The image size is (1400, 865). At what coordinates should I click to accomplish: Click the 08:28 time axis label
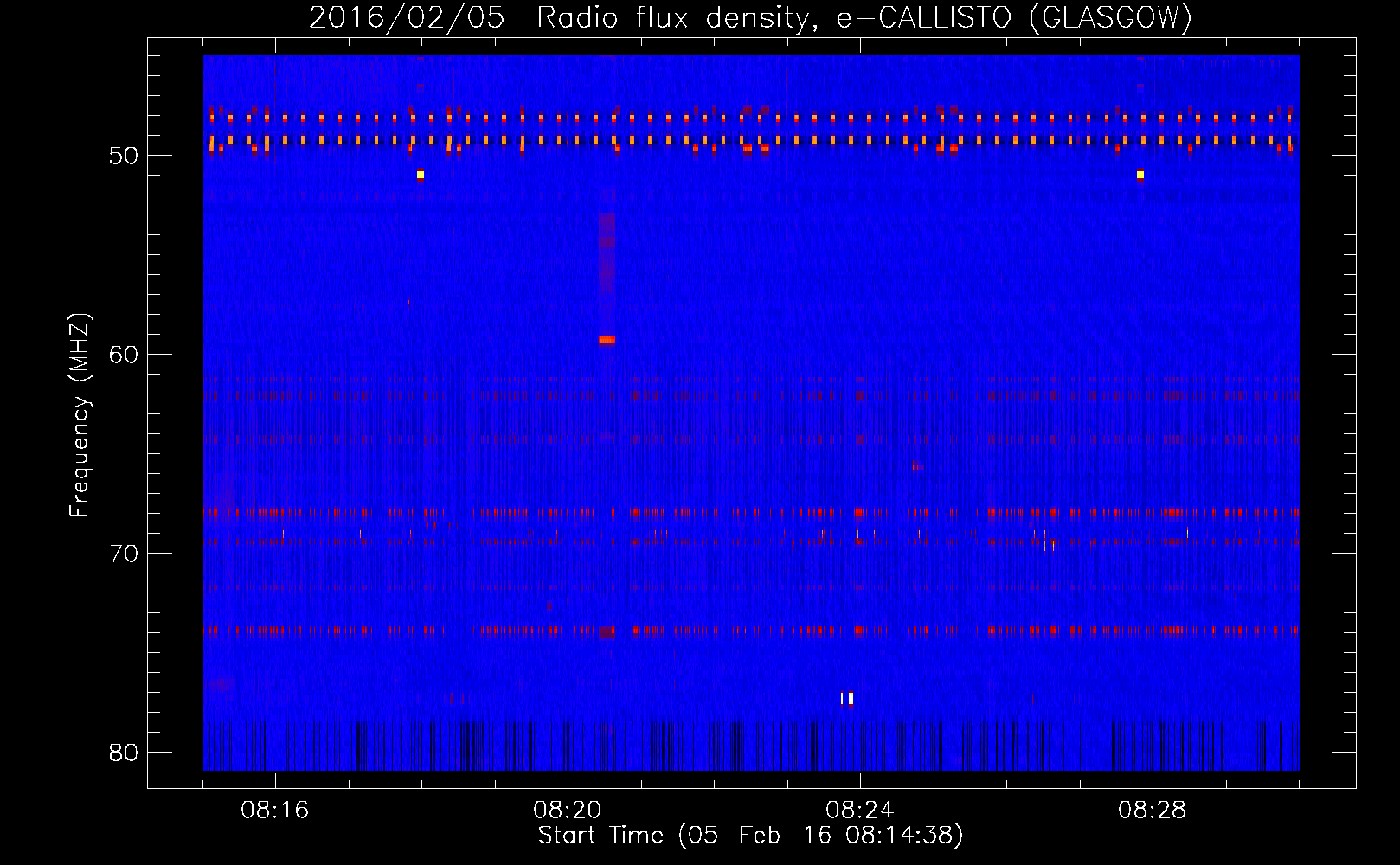coord(1152,811)
